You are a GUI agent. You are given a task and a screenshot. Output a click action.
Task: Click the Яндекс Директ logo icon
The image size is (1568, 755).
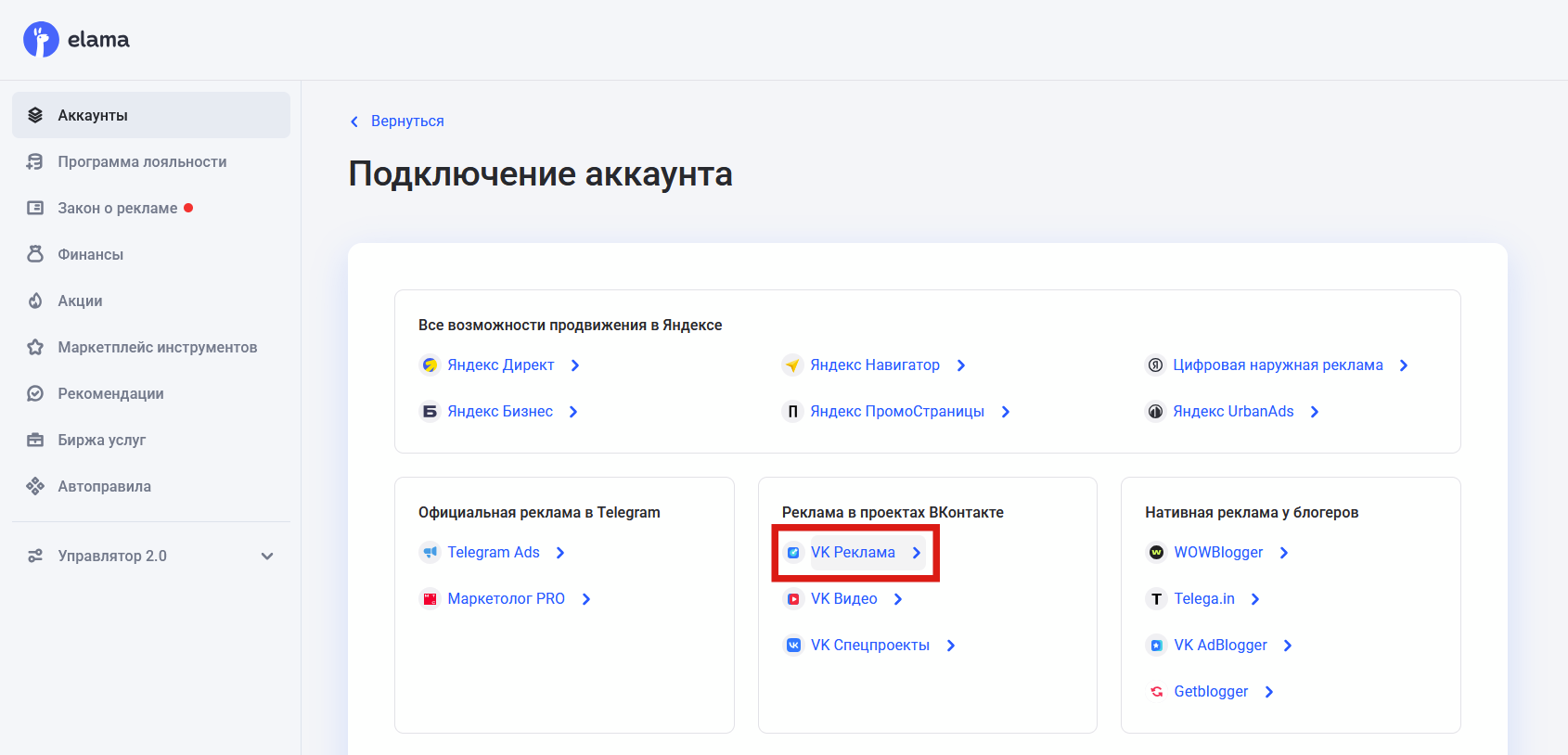(430, 365)
